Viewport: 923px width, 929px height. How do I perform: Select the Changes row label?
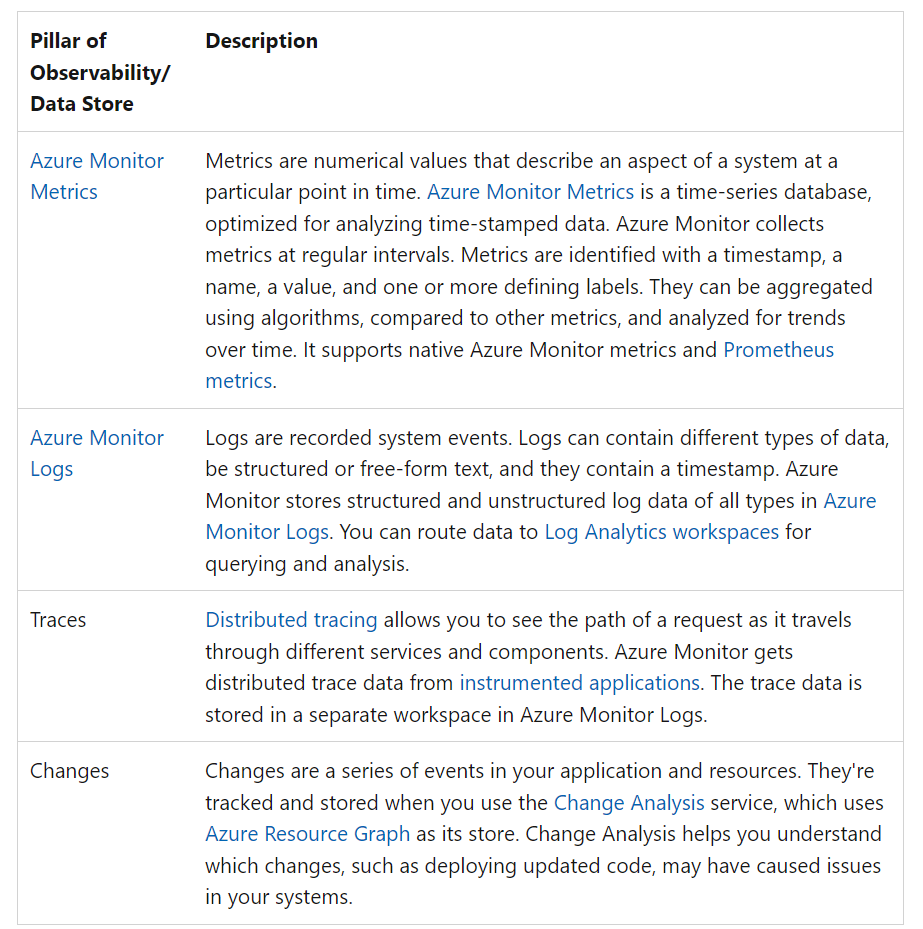[70, 771]
